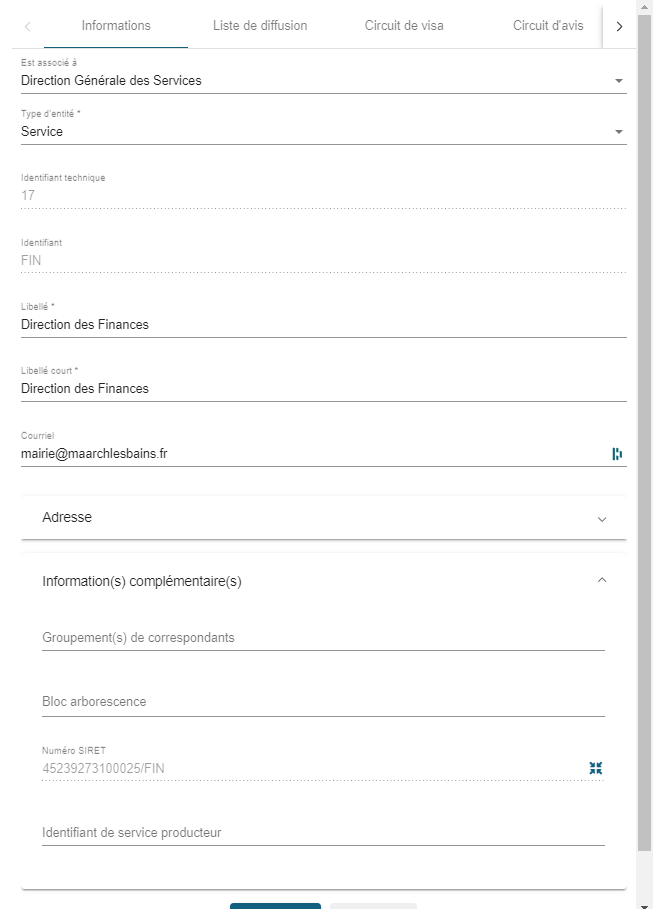Switch to the Informations tab
Screen dimensions: 655x909
[x=116, y=26]
